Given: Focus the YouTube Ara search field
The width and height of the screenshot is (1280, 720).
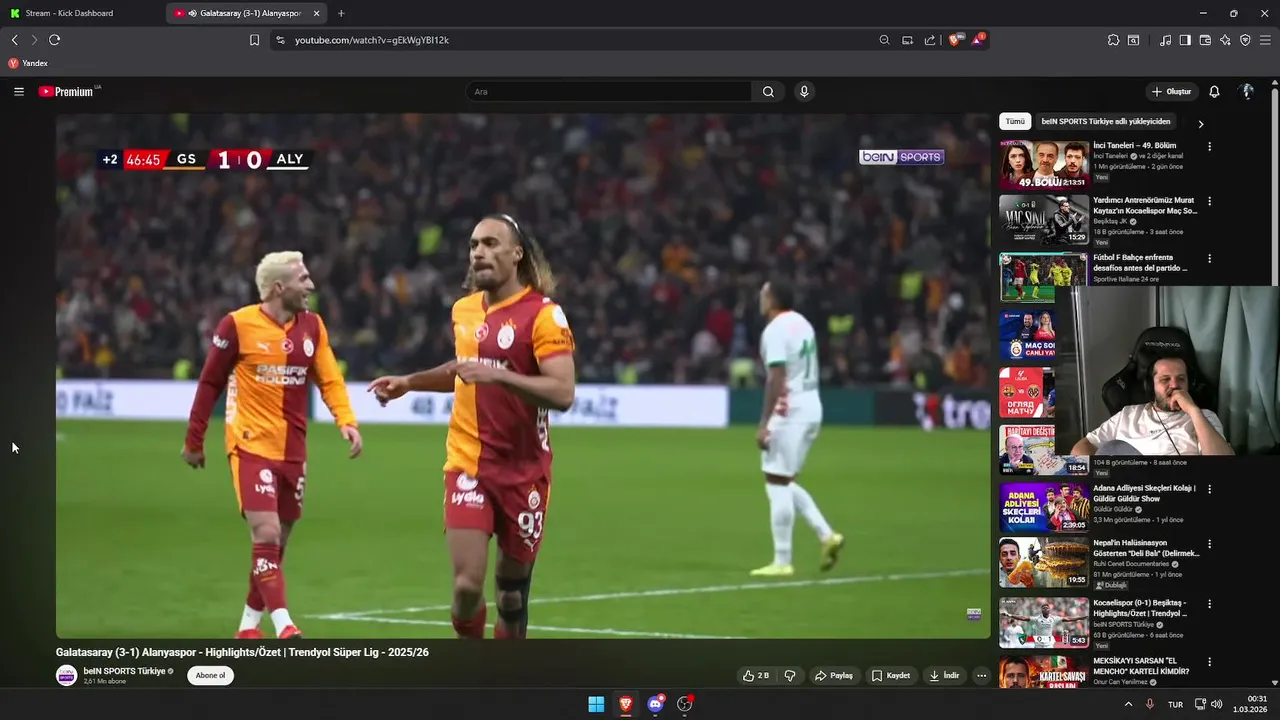Looking at the screenshot, I should (608, 92).
